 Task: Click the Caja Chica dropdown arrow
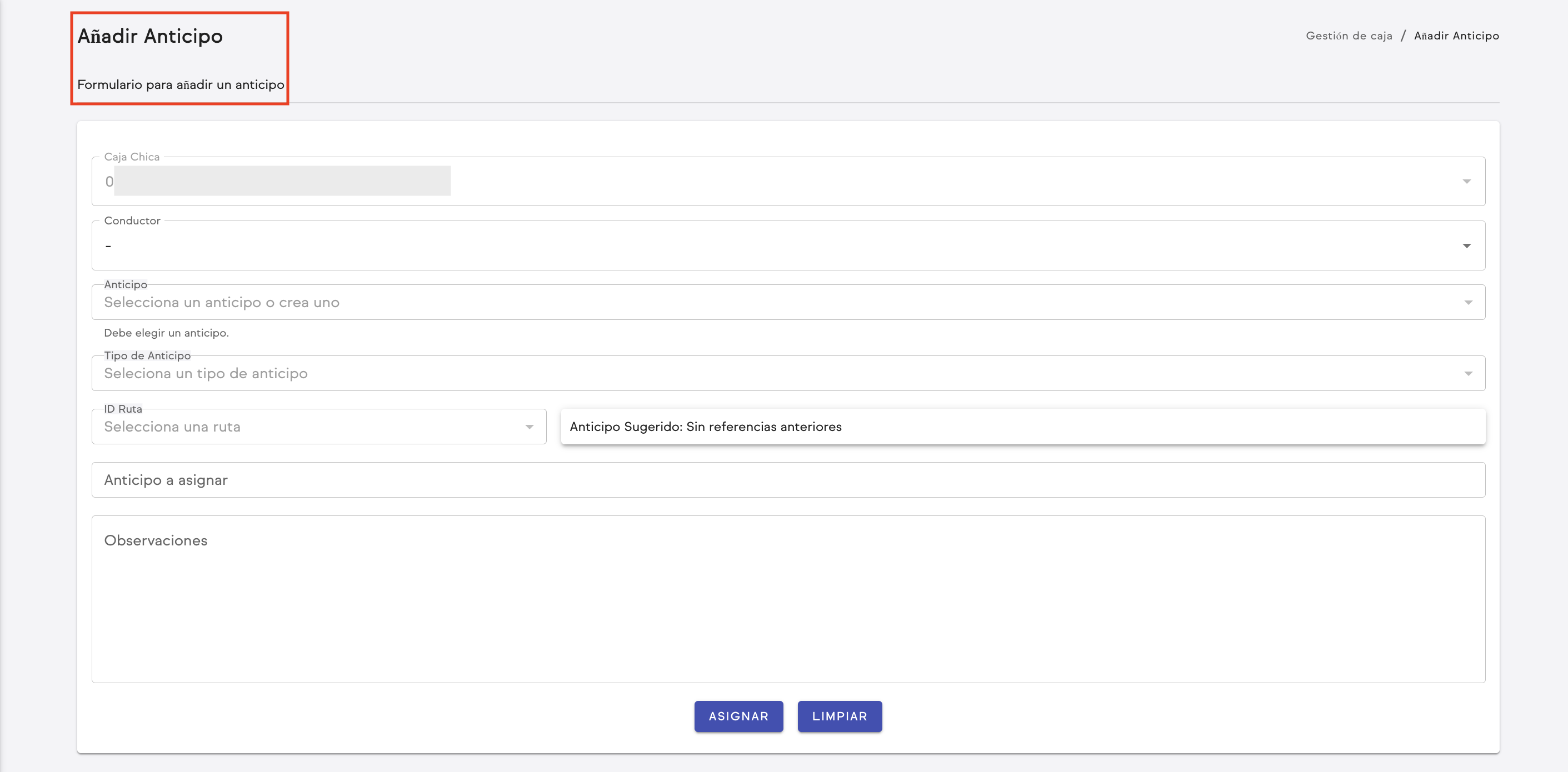pos(1466,181)
